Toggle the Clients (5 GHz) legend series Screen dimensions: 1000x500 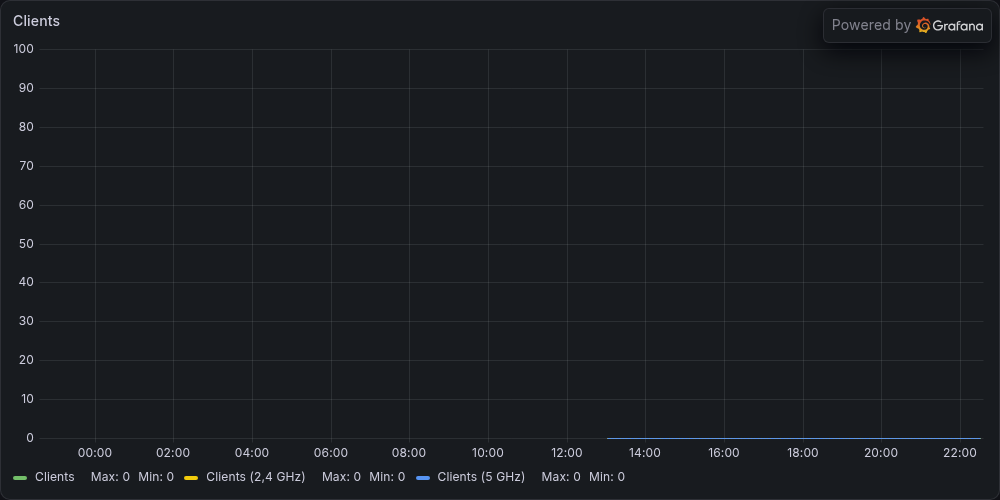click(x=481, y=477)
